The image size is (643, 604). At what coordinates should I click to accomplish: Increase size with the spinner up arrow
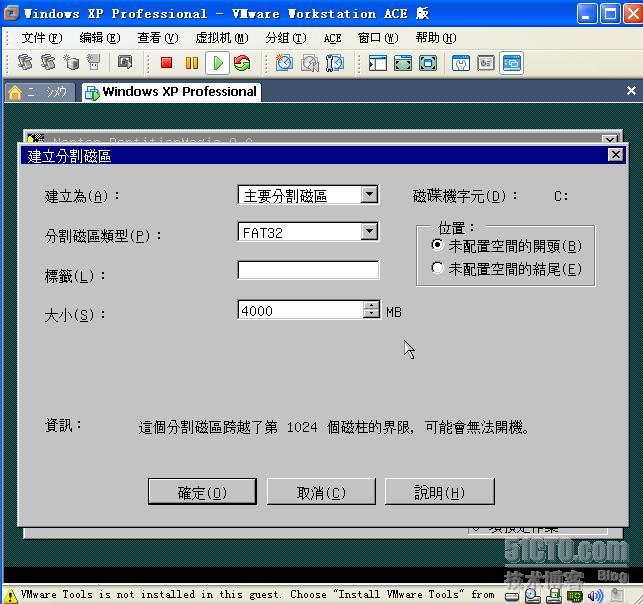(x=371, y=306)
